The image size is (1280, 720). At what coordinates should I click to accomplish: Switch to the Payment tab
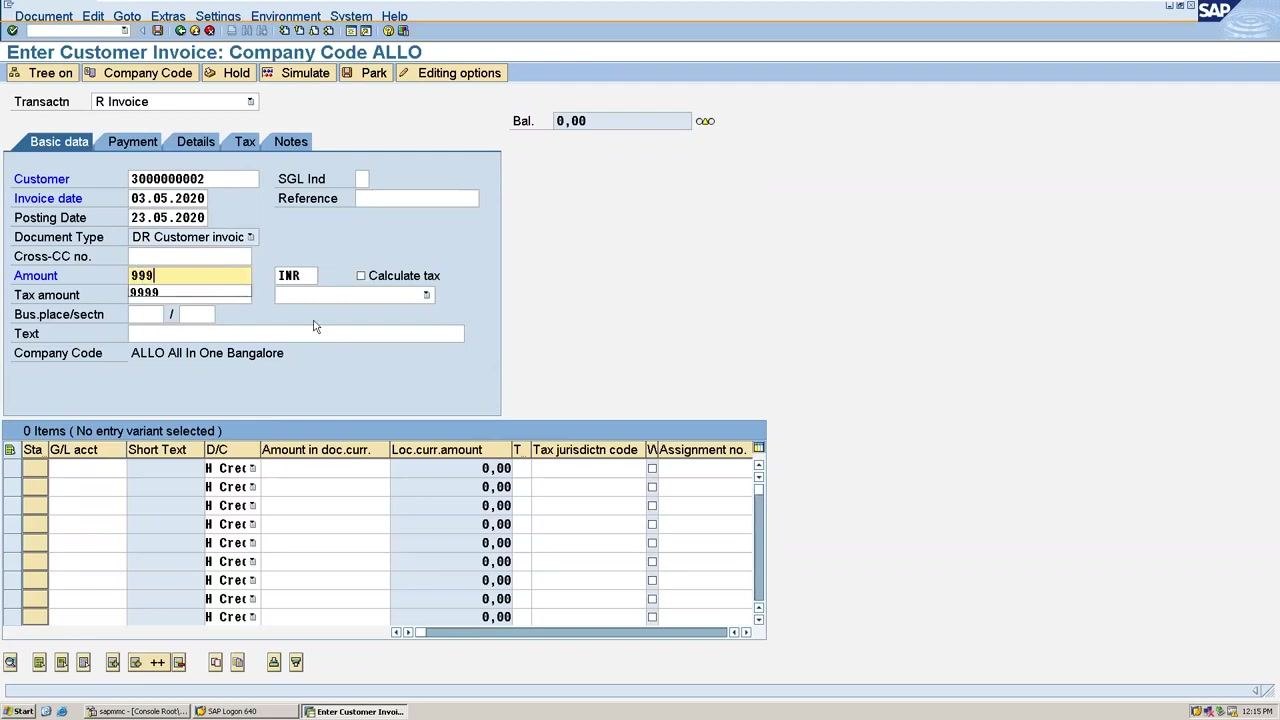132,142
